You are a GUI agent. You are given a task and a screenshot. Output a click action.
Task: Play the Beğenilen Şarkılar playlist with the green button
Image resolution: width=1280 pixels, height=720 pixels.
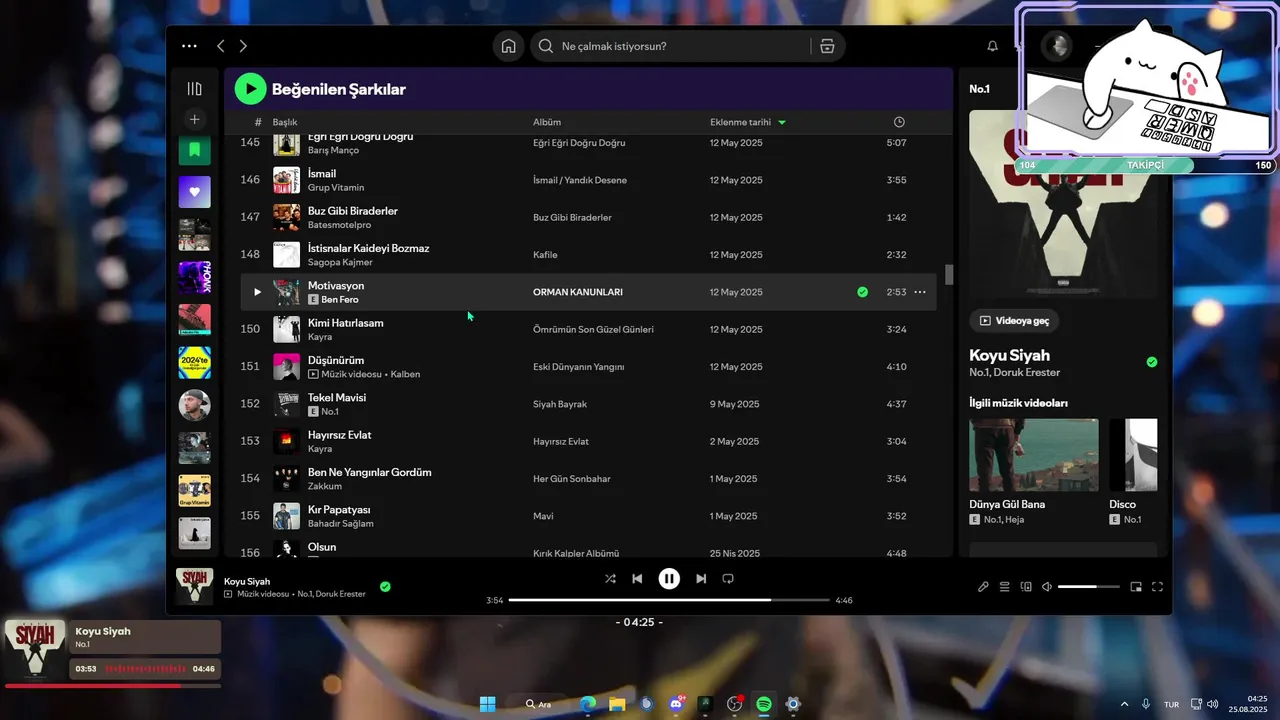[x=250, y=89]
